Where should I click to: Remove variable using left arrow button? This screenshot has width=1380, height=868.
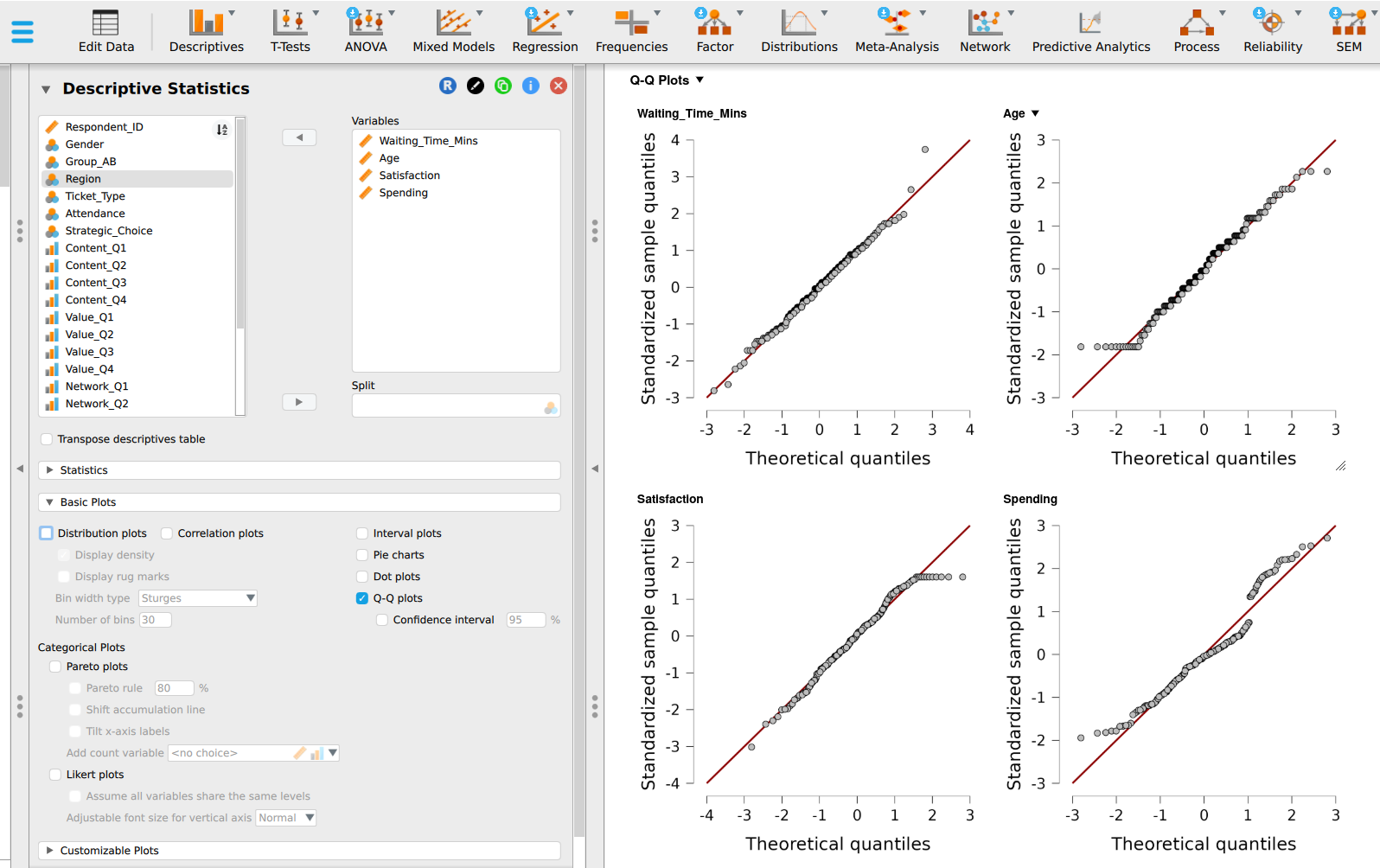(299, 137)
